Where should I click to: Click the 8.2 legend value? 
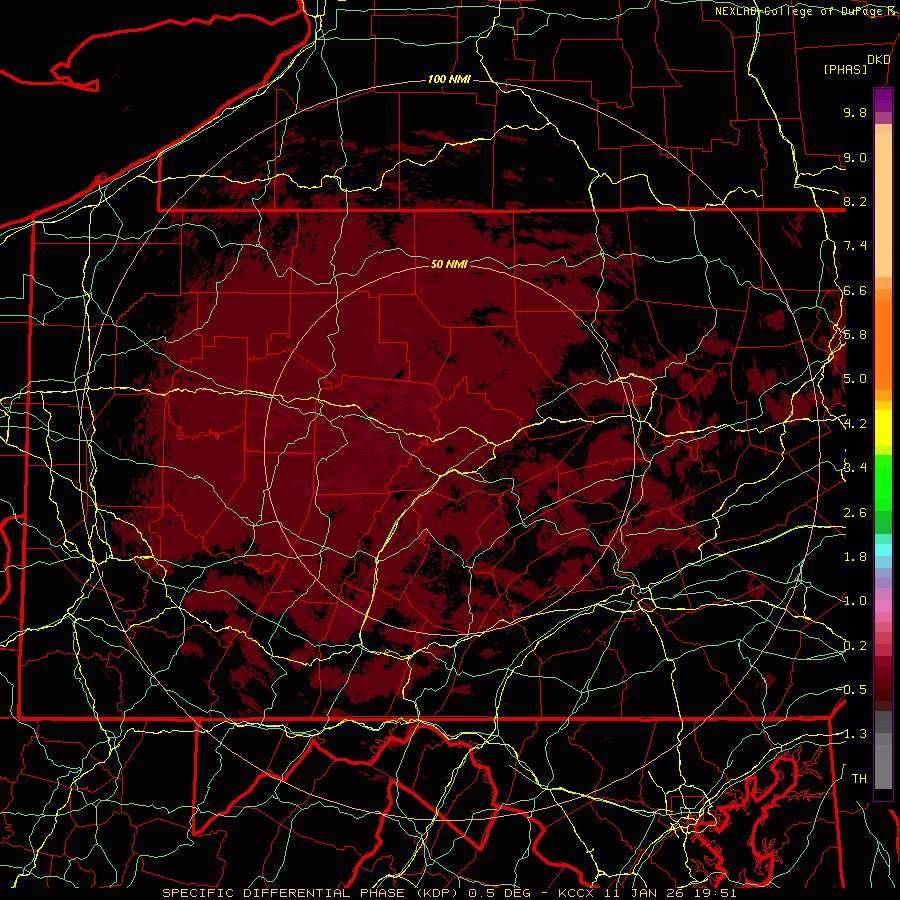[x=855, y=201]
